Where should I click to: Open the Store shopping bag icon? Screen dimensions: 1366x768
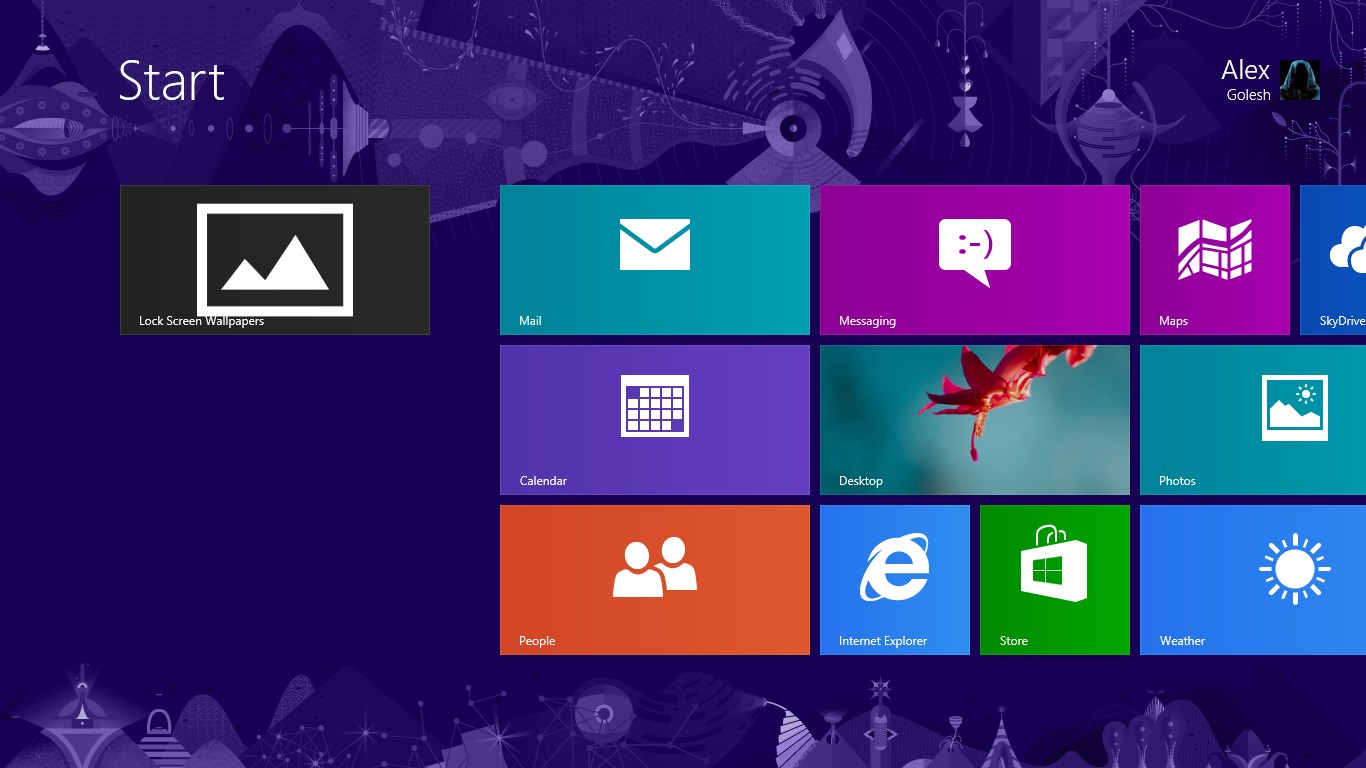1054,564
